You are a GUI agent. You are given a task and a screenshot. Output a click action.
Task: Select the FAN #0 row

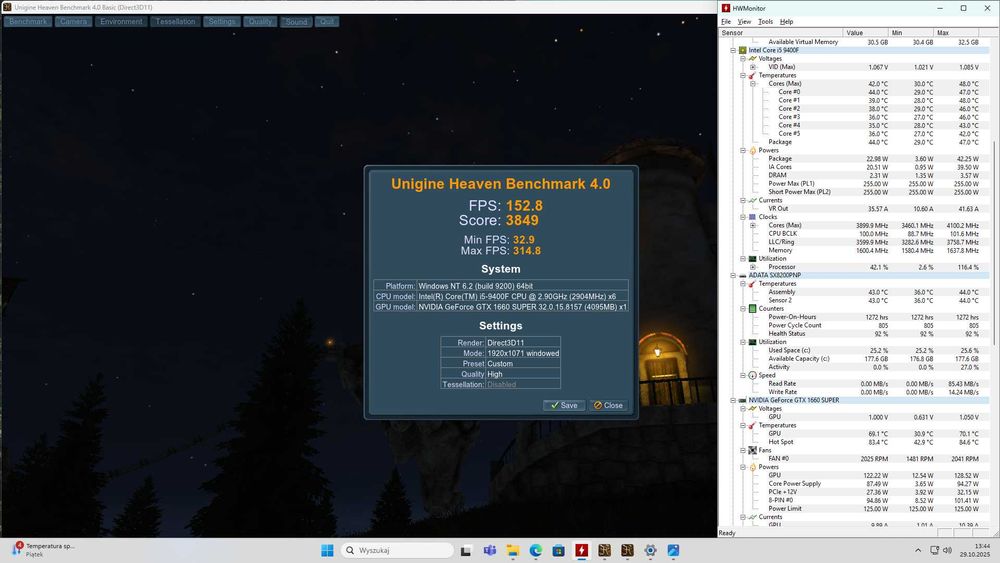(855, 458)
